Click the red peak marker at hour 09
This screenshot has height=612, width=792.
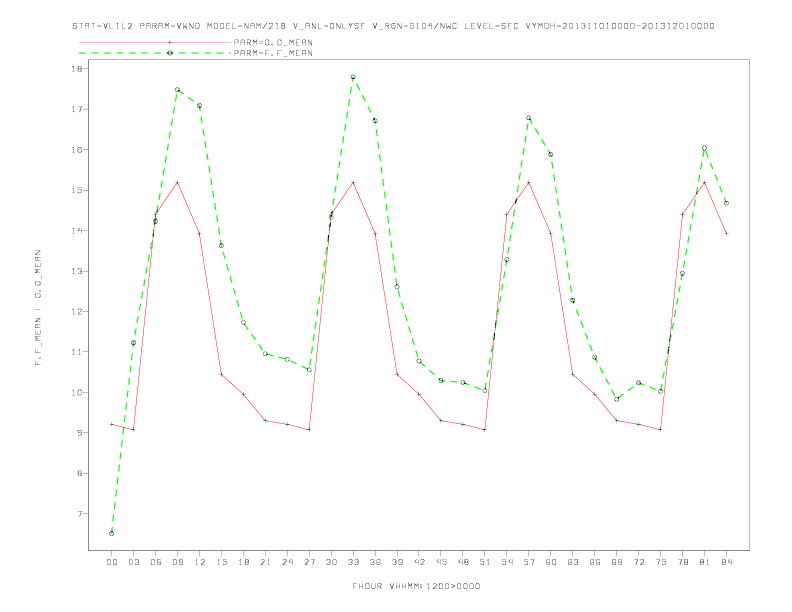[177, 182]
